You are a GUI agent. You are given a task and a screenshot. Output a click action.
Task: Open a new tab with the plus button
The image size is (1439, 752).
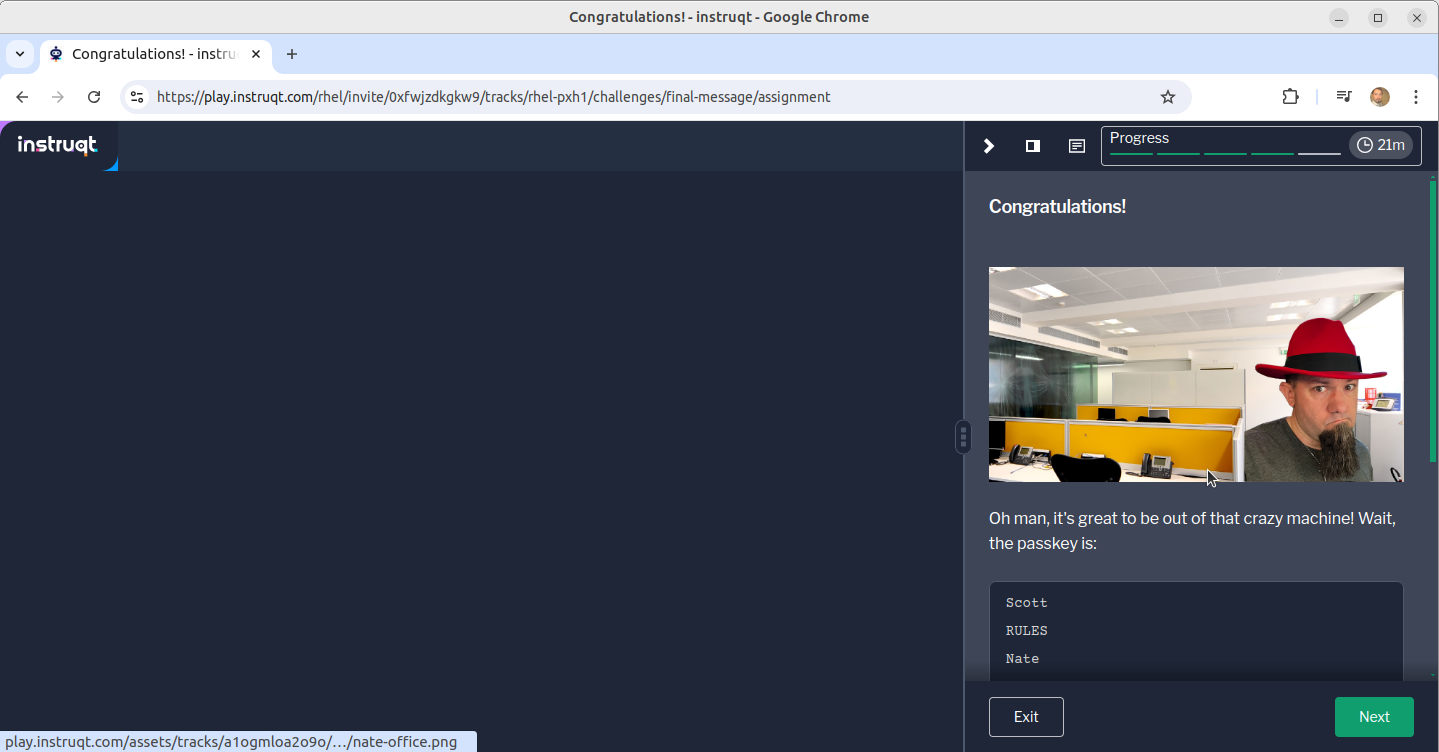tap(291, 54)
